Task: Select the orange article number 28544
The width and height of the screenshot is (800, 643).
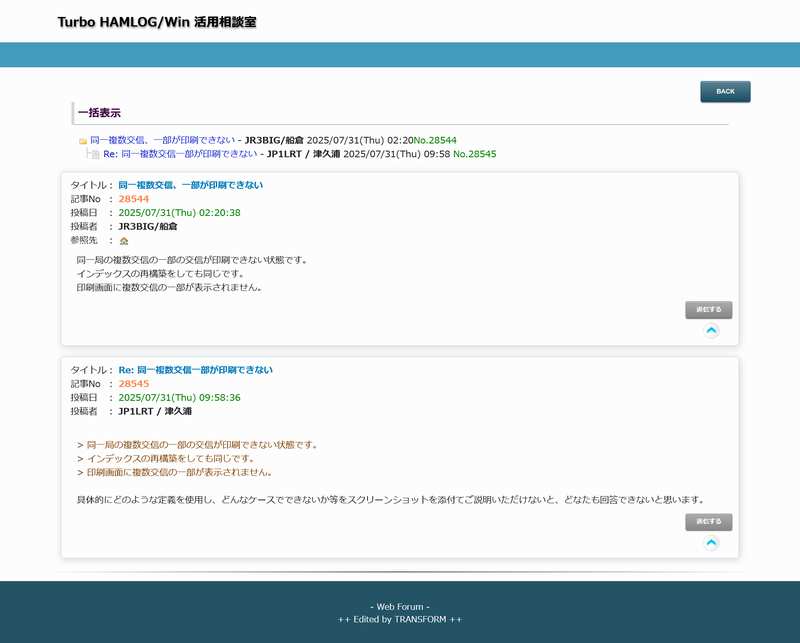Action: (x=134, y=199)
